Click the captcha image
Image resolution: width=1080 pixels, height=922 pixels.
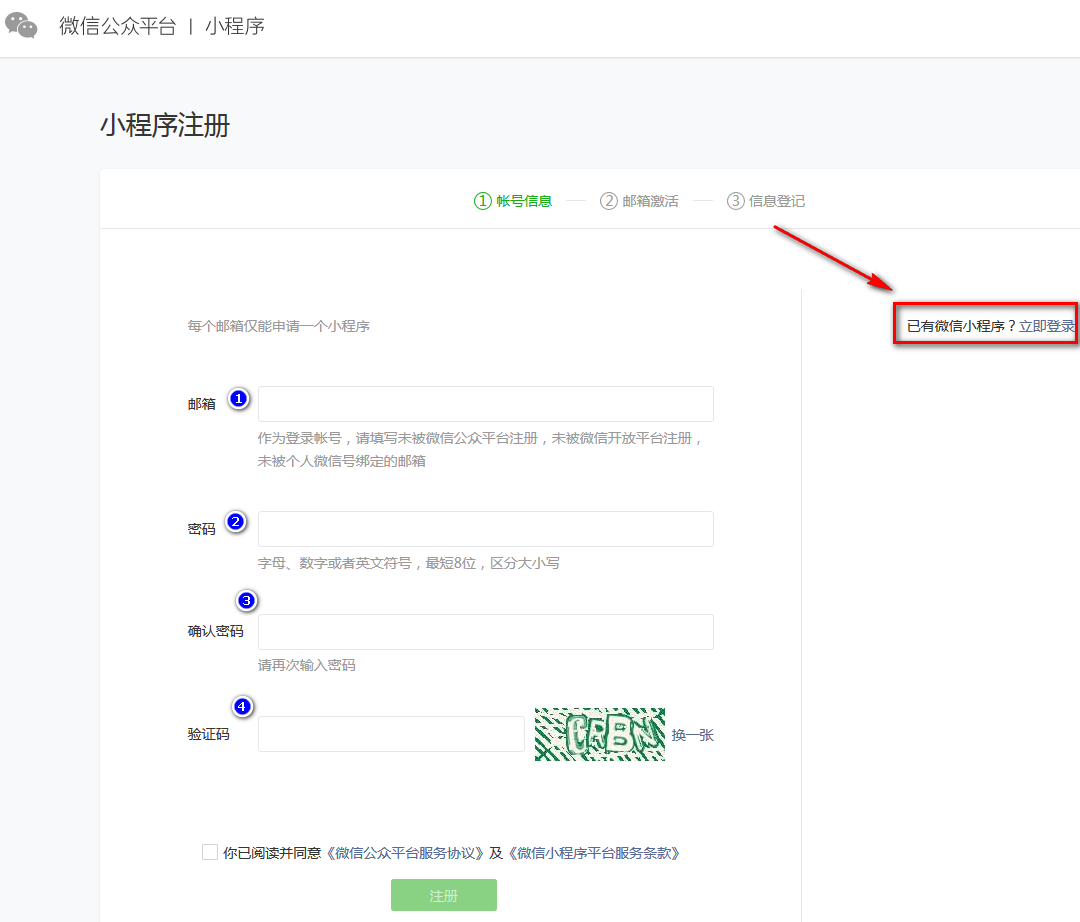pos(600,735)
